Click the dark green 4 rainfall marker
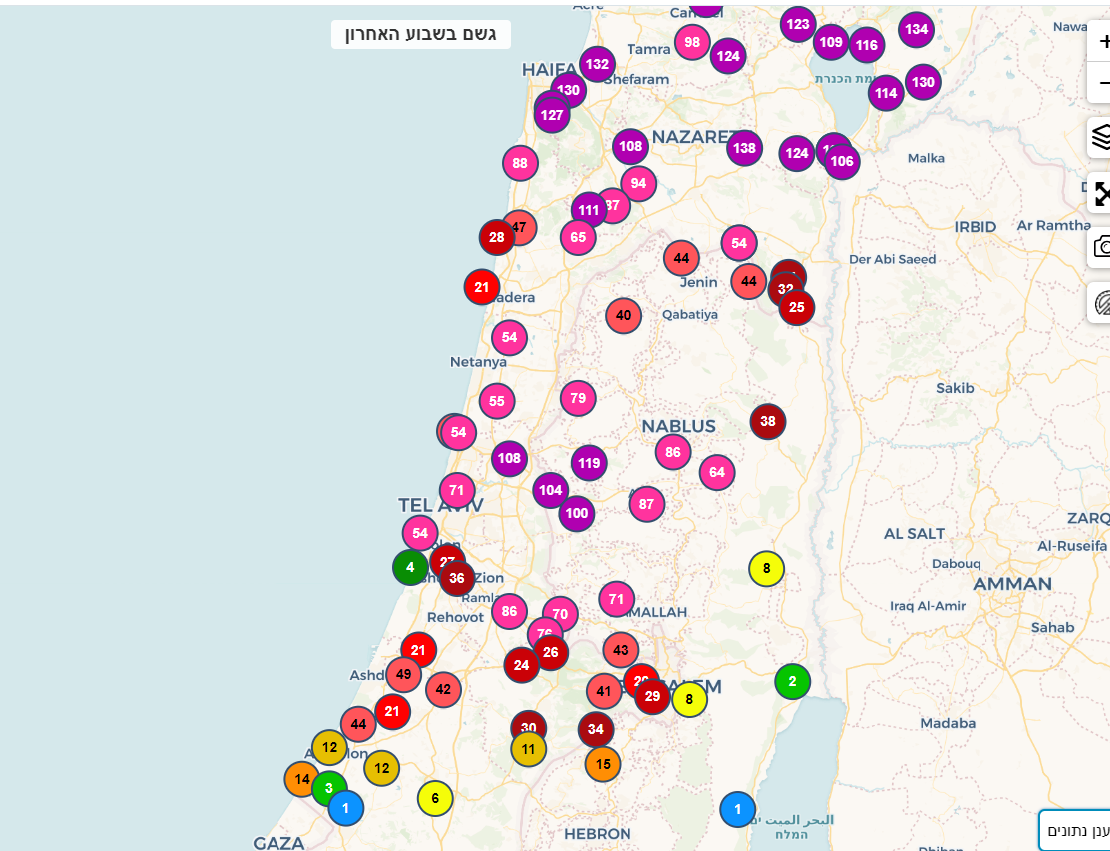 tap(410, 567)
